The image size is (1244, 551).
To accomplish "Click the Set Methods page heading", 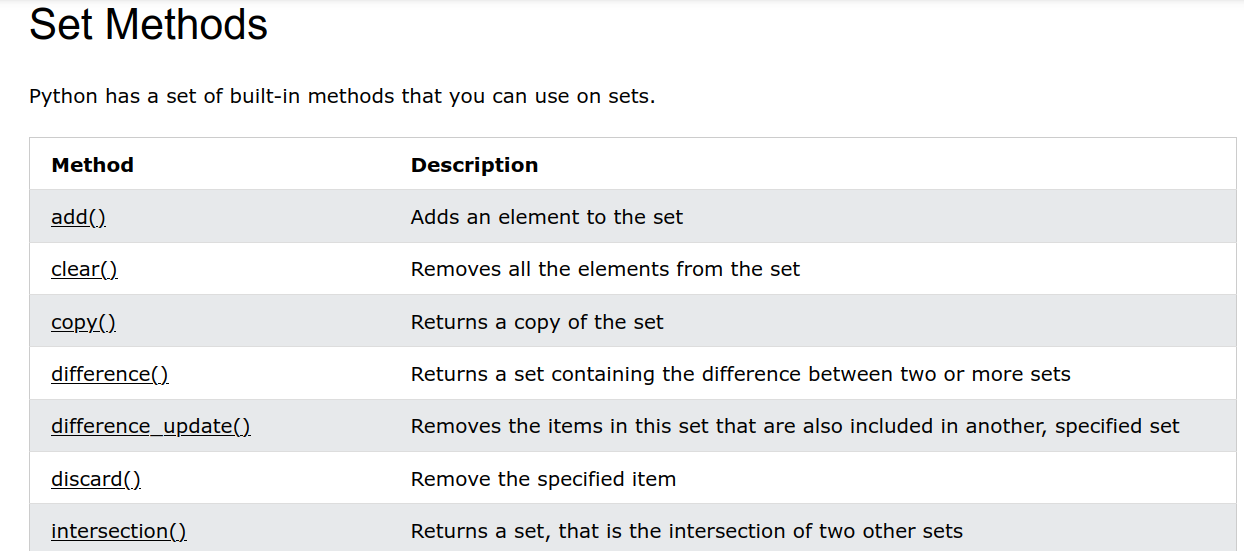I will [149, 25].
